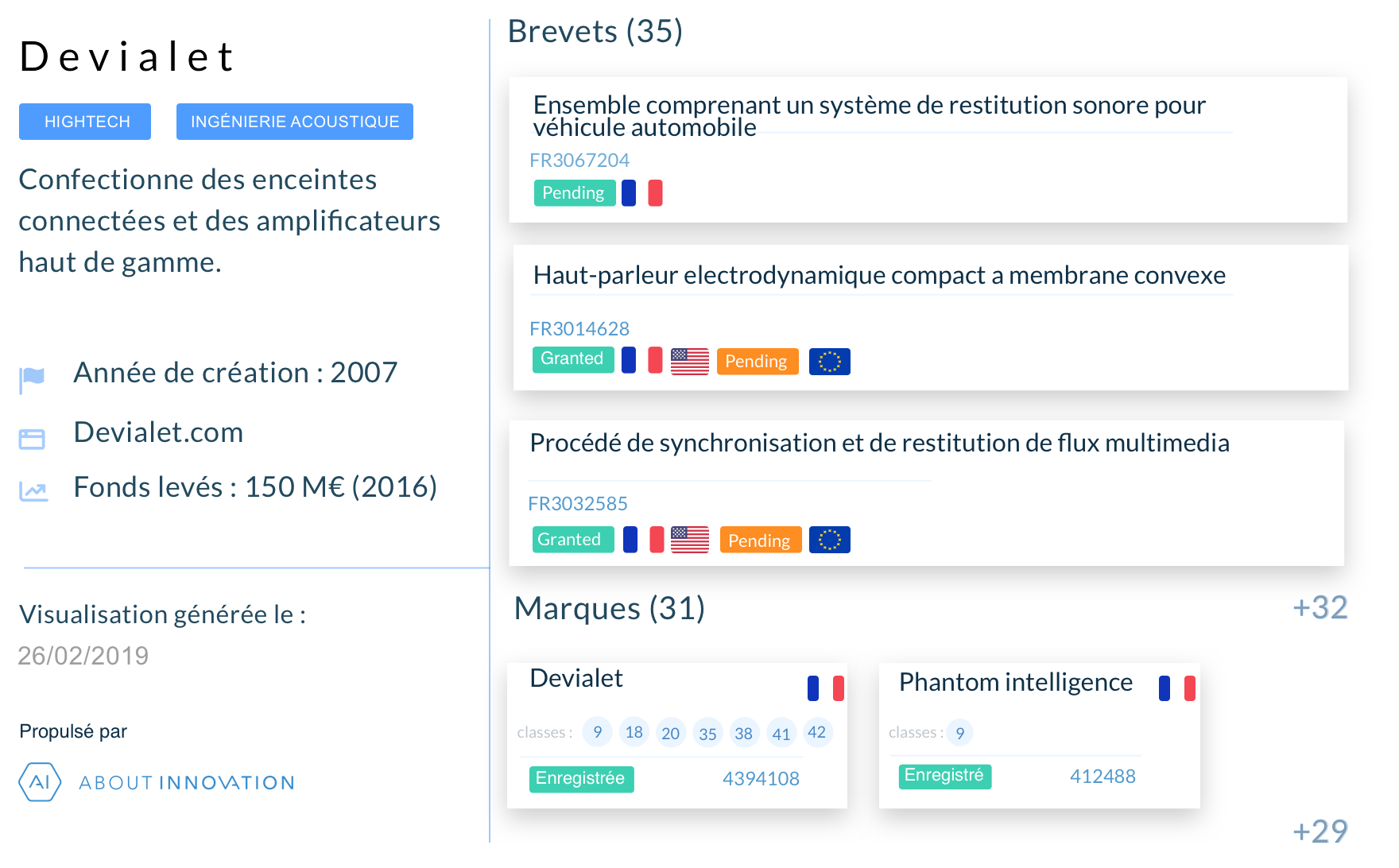The width and height of the screenshot is (1399, 868).
Task: Click the orange Pending badge on FR3014628
Action: [x=758, y=362]
